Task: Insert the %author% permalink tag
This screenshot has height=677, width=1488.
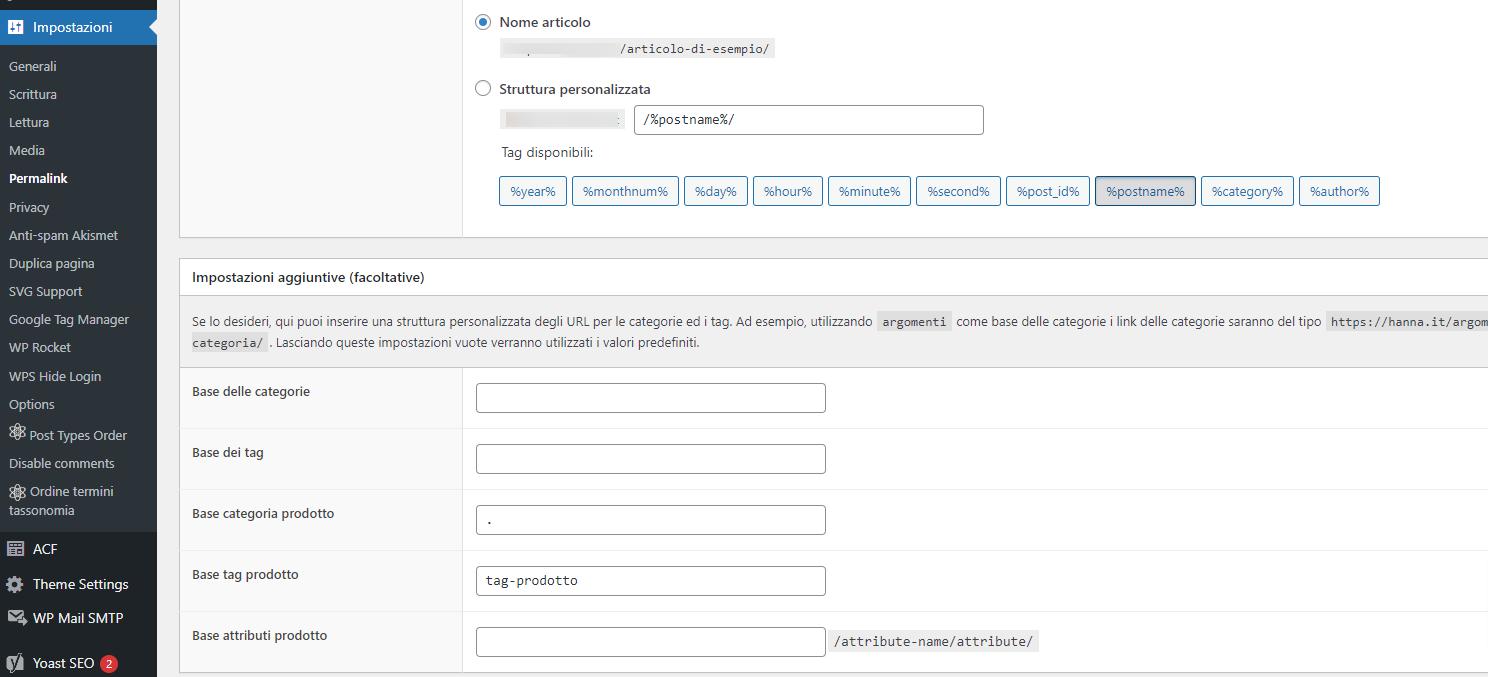Action: [x=1339, y=190]
